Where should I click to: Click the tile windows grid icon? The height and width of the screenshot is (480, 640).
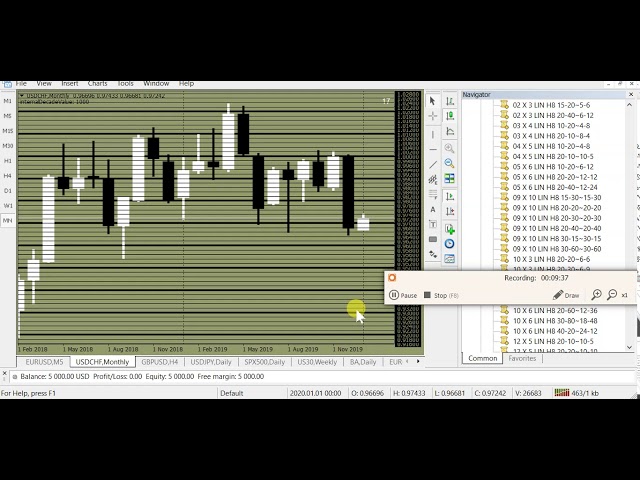(449, 179)
